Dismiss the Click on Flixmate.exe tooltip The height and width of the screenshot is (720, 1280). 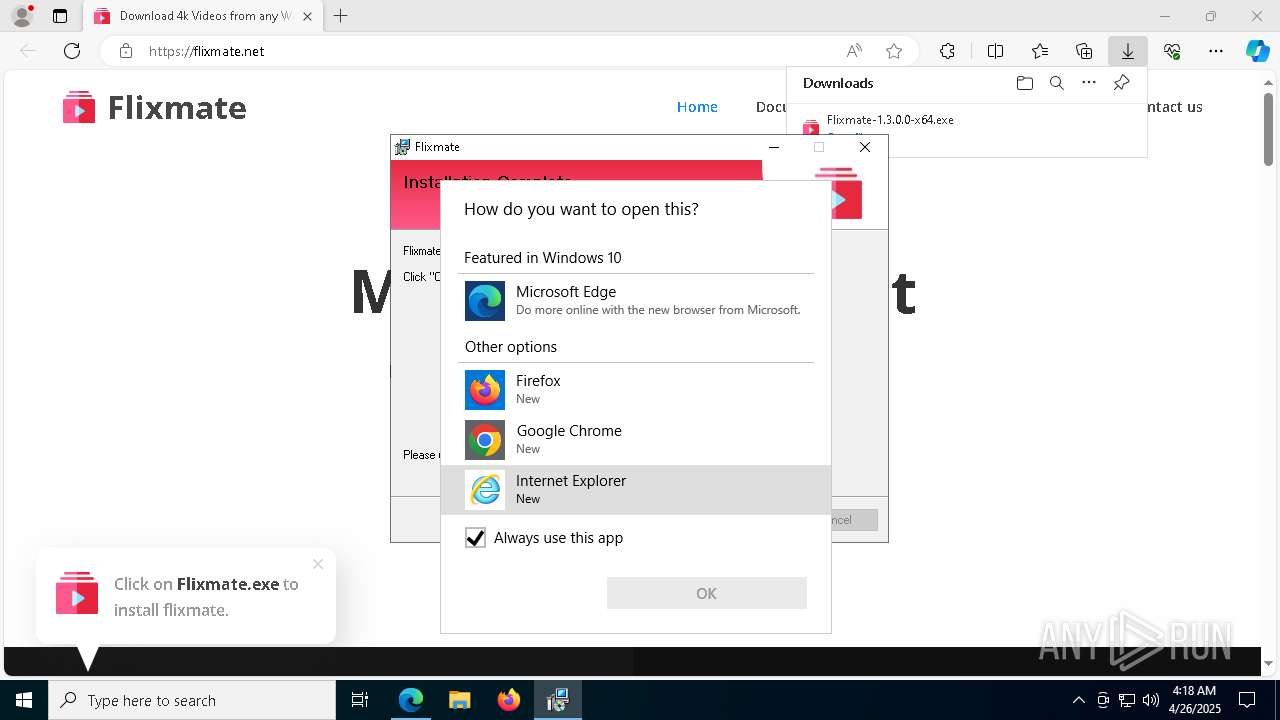[318, 564]
